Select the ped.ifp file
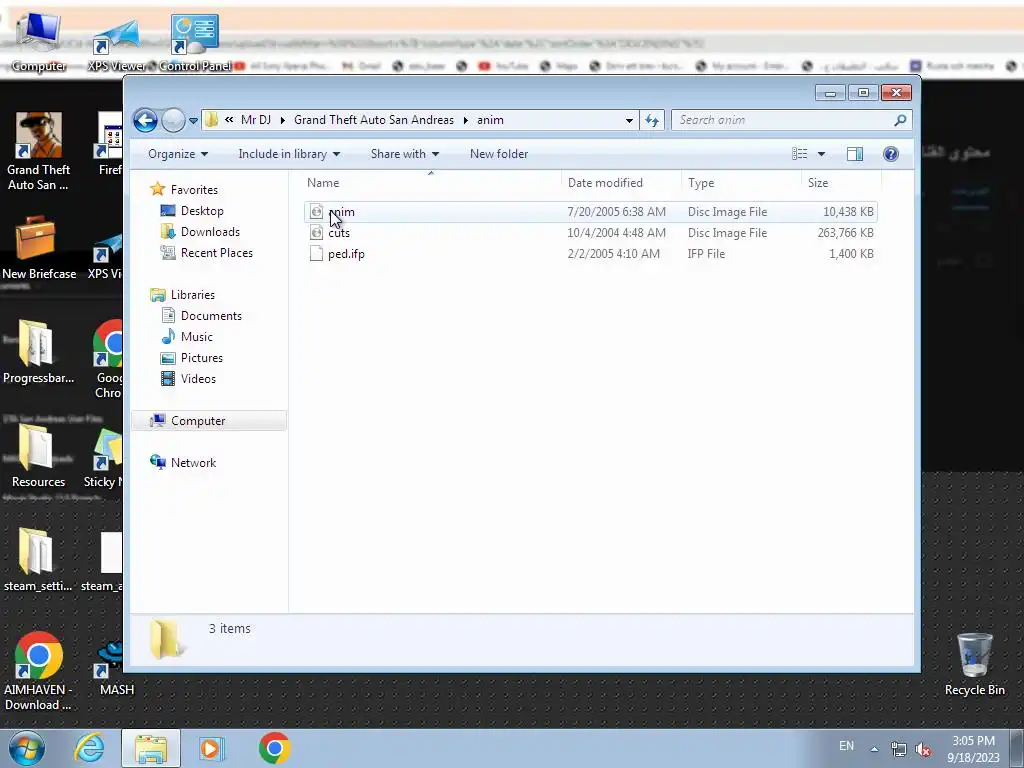This screenshot has height=768, width=1024. [590, 254]
